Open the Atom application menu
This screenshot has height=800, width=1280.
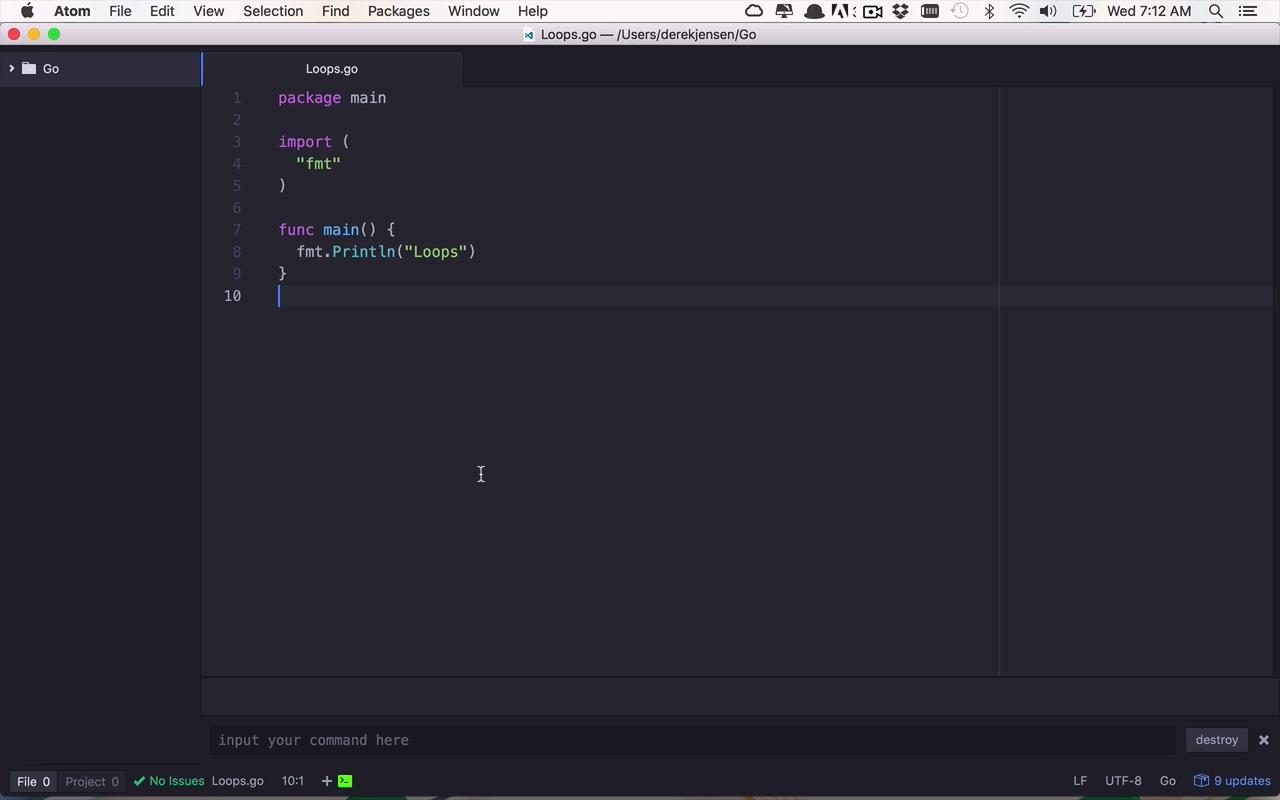pyautogui.click(x=72, y=11)
